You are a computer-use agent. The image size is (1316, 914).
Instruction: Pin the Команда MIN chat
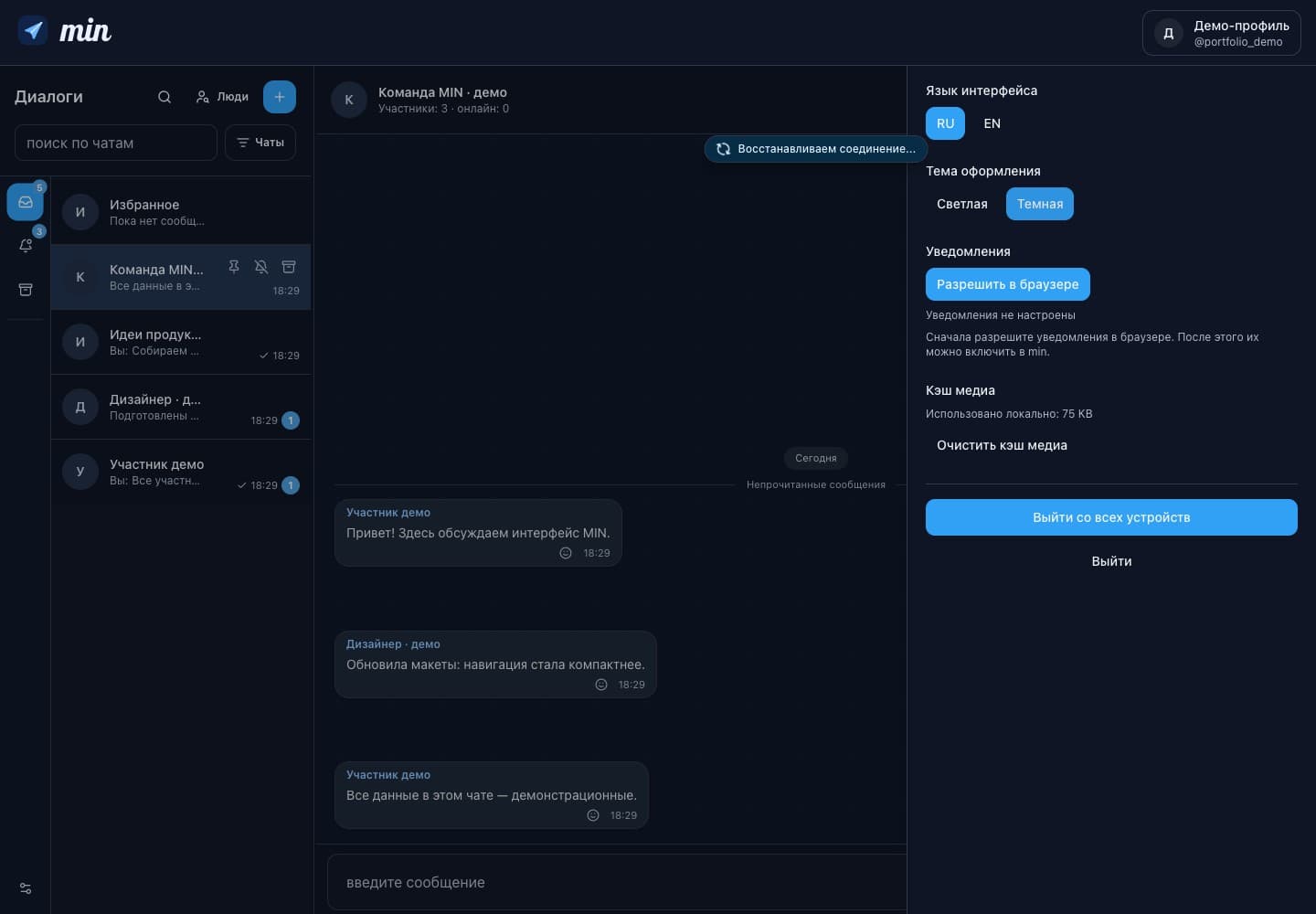tap(234, 267)
